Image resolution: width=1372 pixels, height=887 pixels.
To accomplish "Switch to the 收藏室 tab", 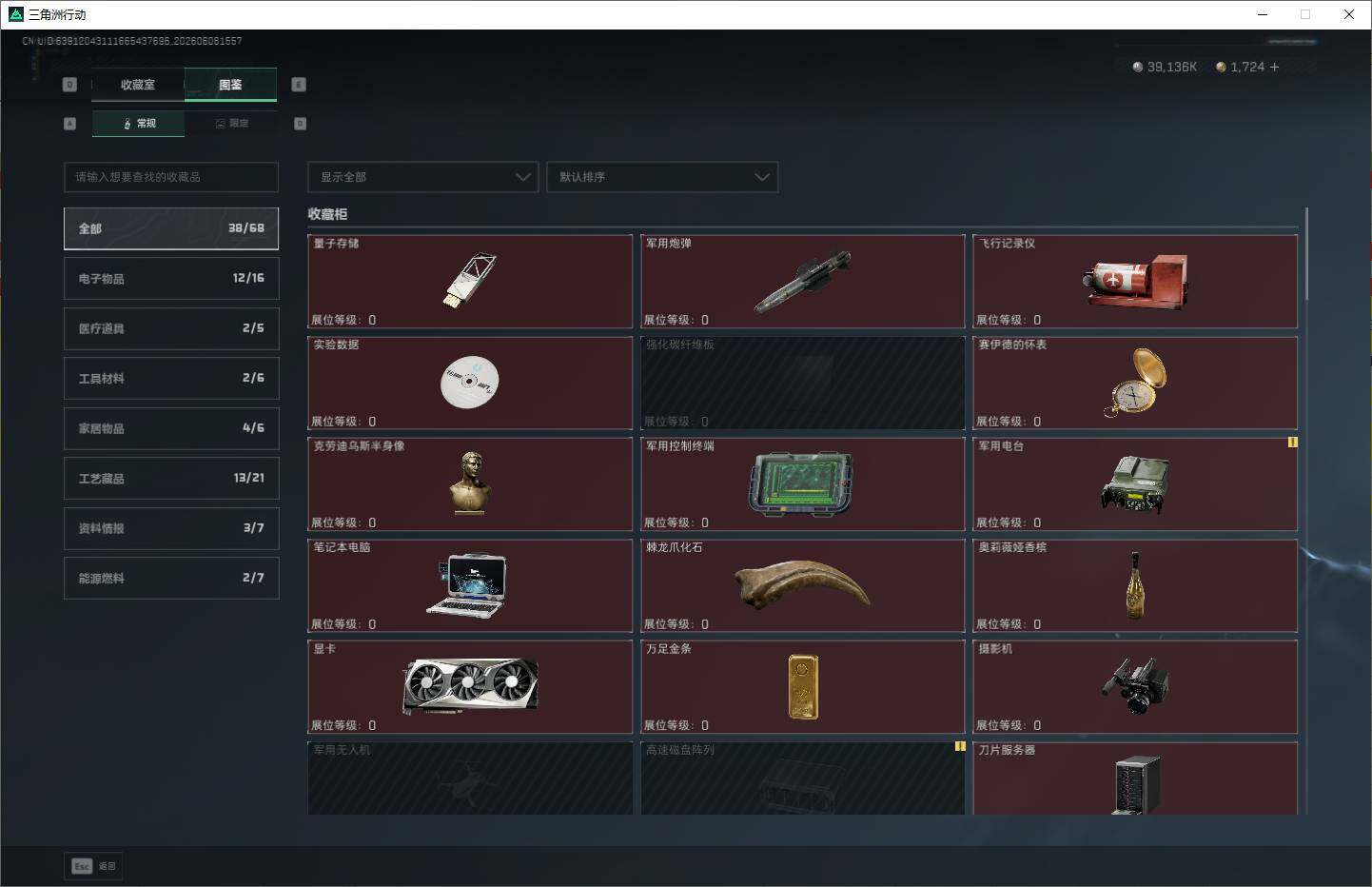I will [138, 85].
